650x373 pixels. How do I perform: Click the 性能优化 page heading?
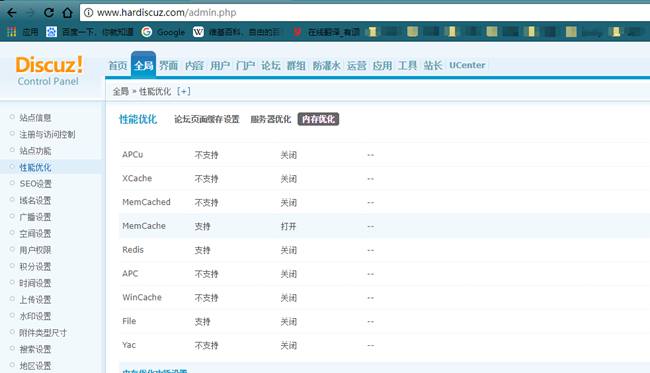tap(138, 119)
